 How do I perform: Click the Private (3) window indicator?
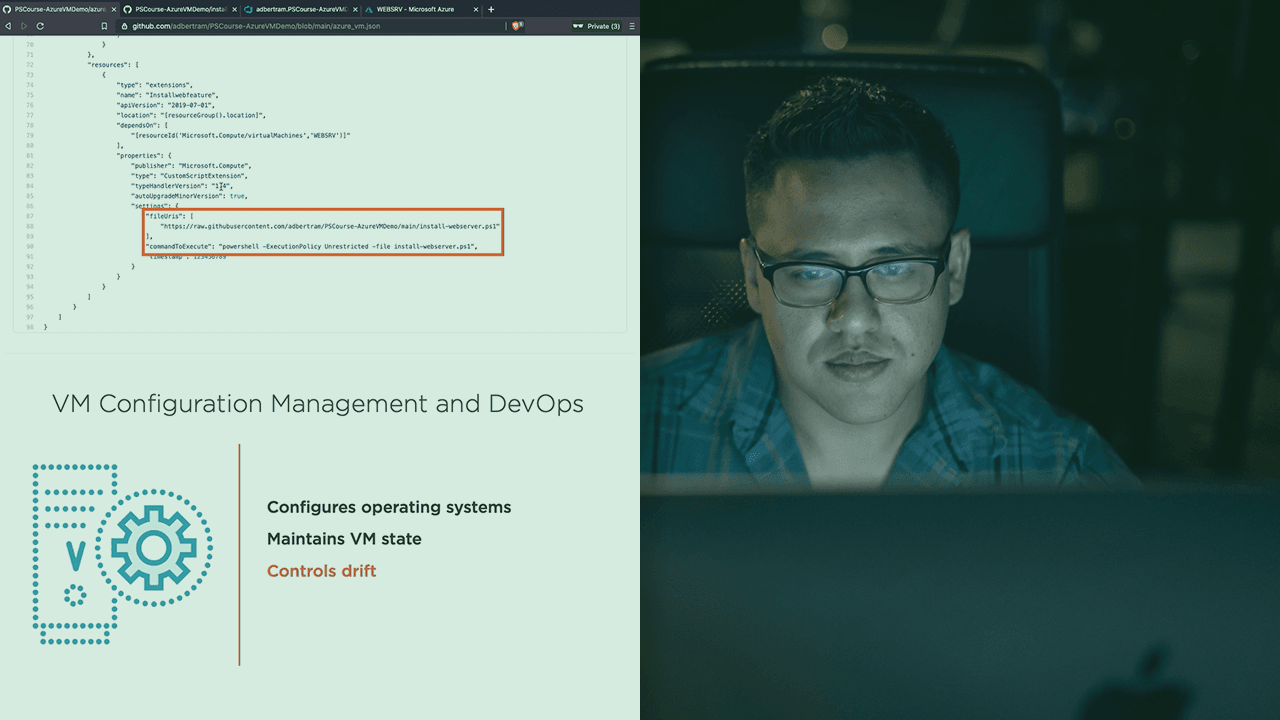click(x=598, y=26)
